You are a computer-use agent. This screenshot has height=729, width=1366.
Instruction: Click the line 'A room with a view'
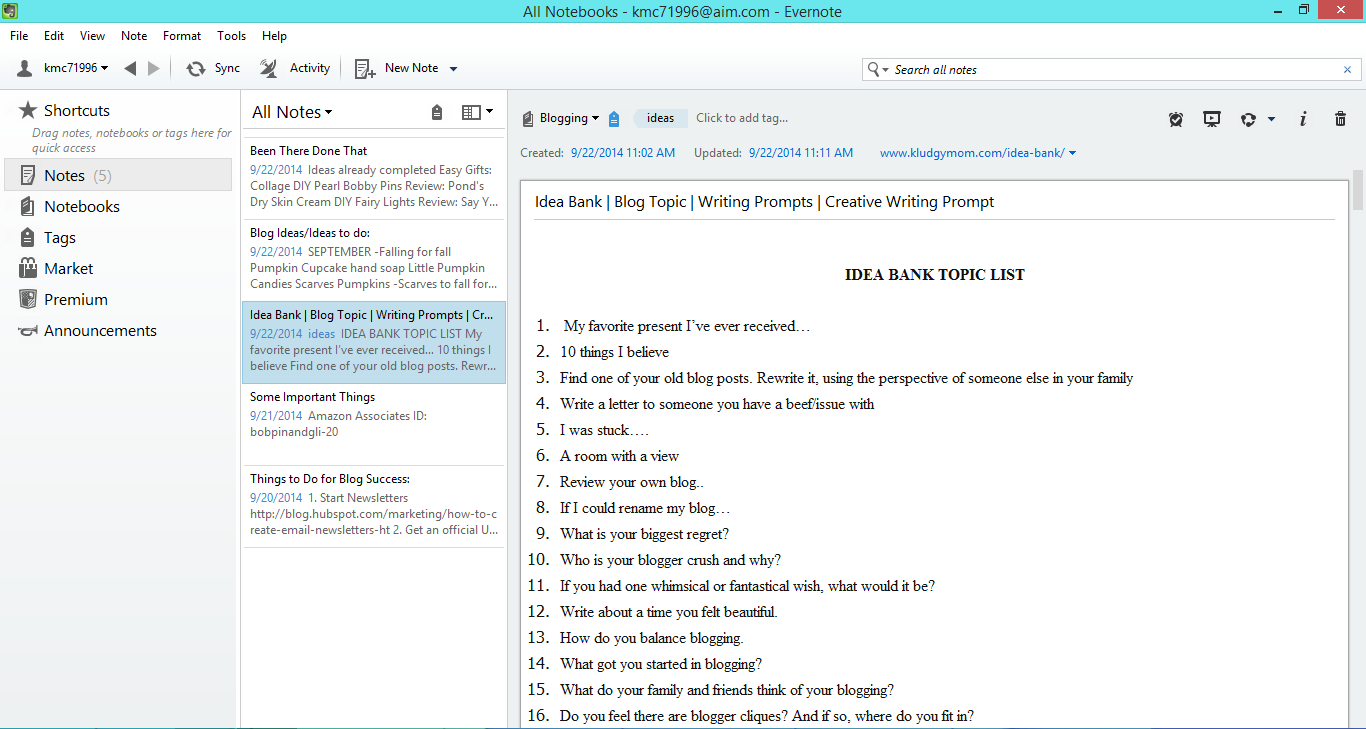point(619,456)
